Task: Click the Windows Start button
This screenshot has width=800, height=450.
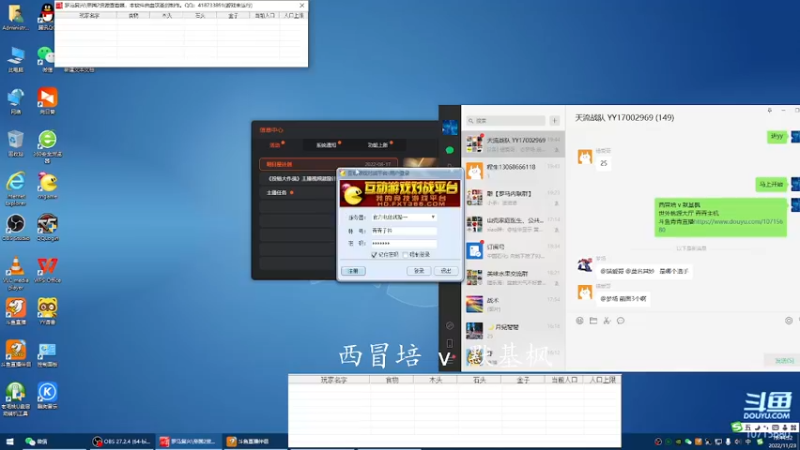Action: [10, 441]
